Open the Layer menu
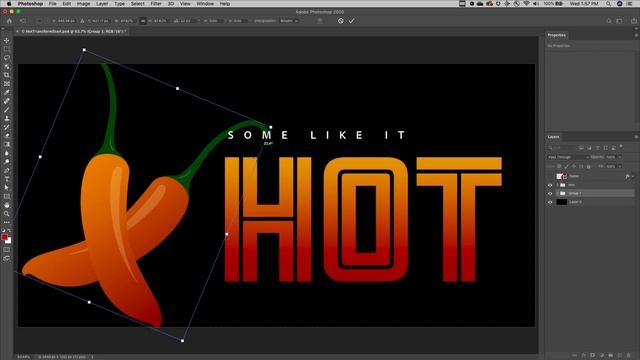Screen dimensions: 640x360 coord(102,4)
